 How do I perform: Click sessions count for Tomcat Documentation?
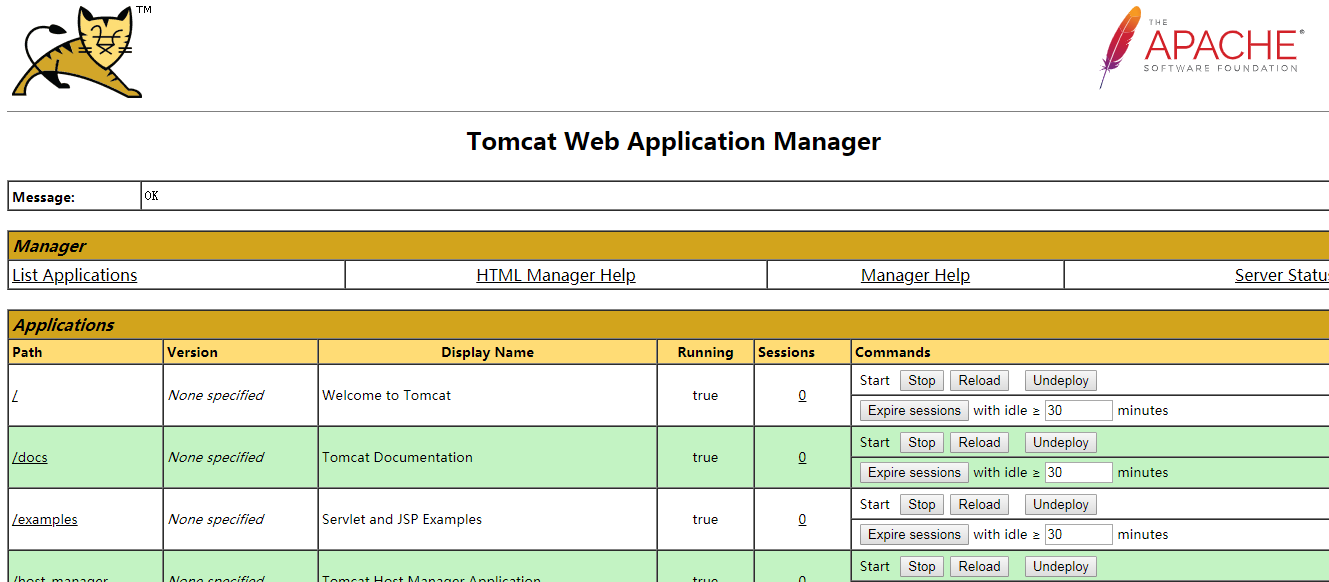tap(802, 457)
